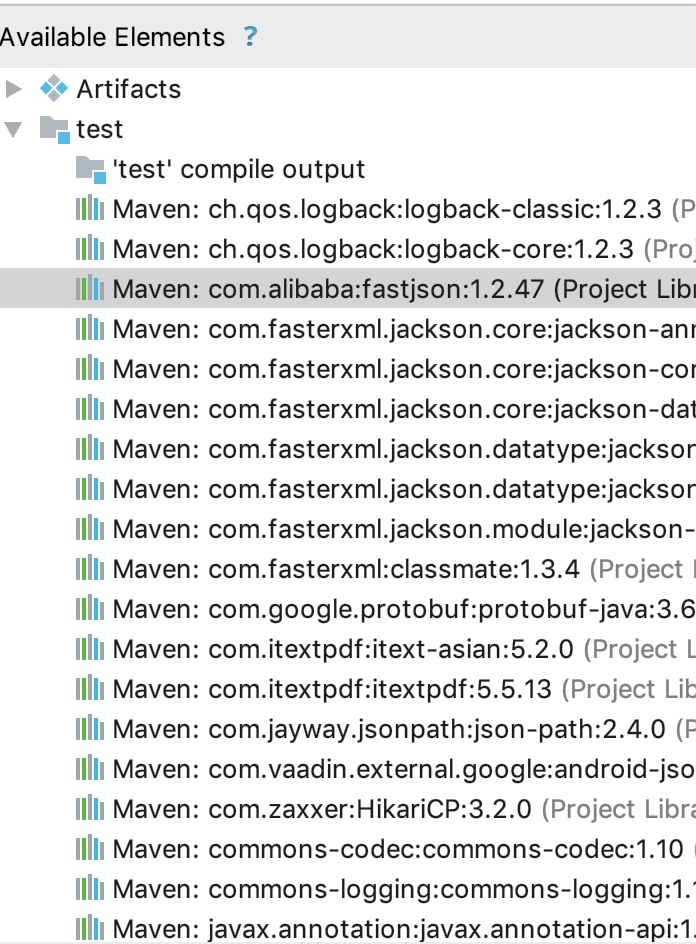This screenshot has width=696, height=944.
Task: Click the help question mark icon
Action: 250,38
